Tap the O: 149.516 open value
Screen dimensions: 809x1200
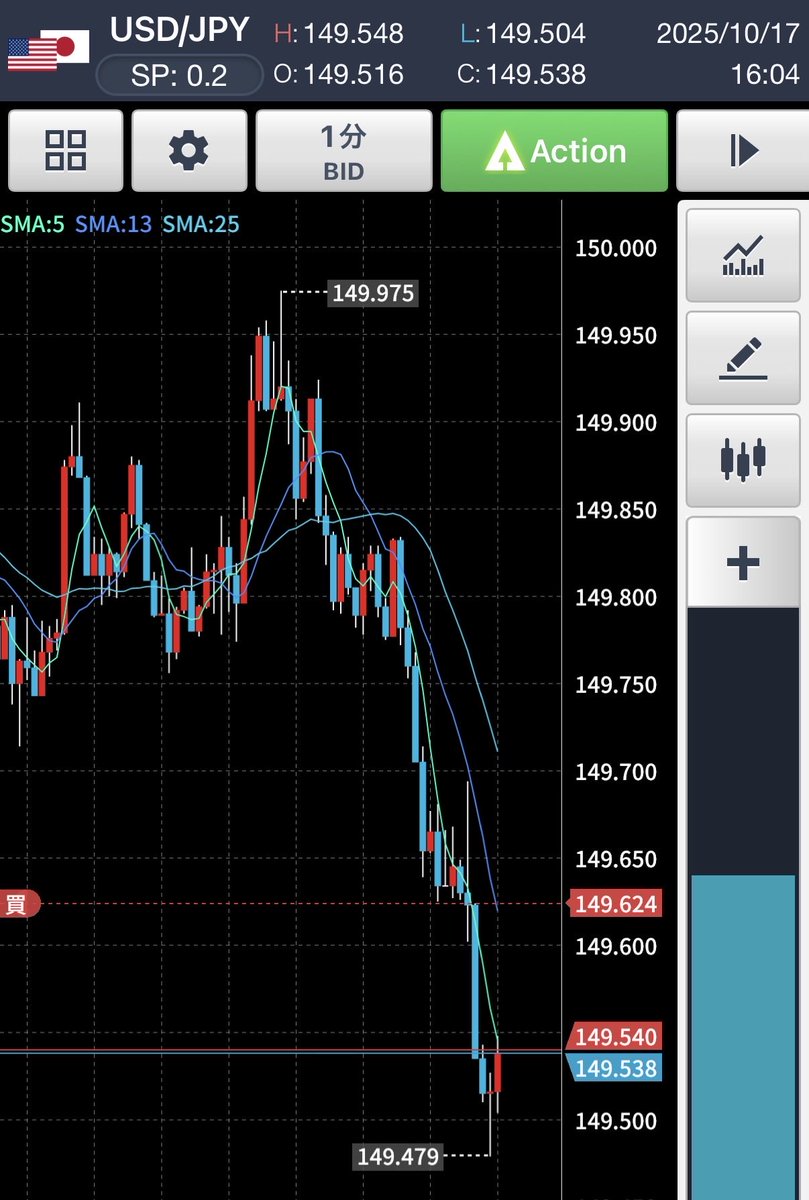click(x=339, y=74)
